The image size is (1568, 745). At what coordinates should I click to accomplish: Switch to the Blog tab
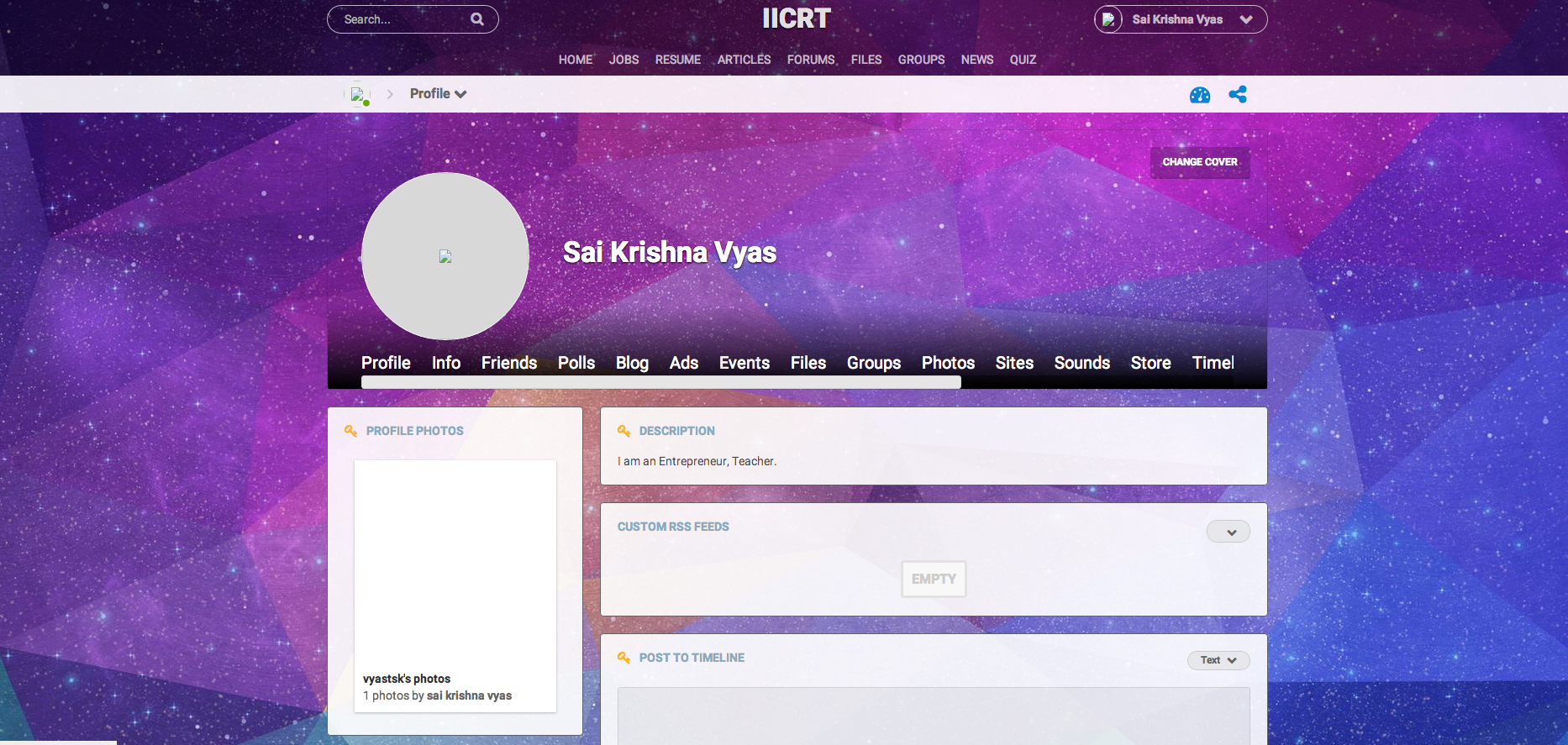tap(632, 363)
